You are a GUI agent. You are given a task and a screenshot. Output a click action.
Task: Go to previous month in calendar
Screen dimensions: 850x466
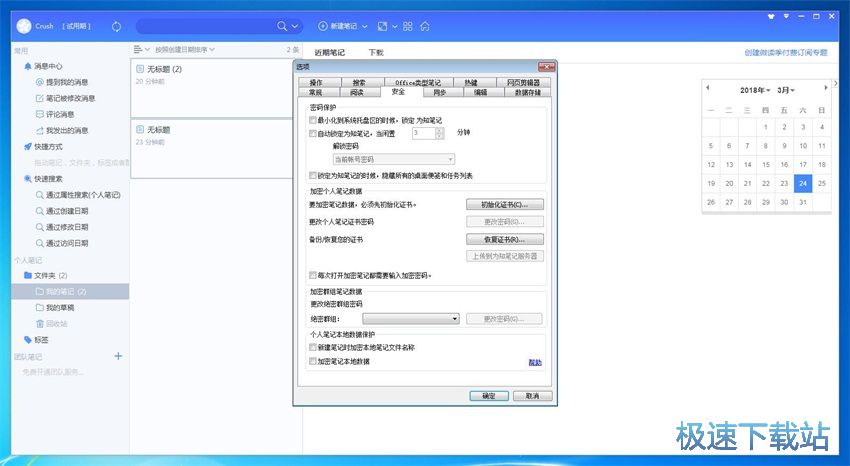point(707,88)
